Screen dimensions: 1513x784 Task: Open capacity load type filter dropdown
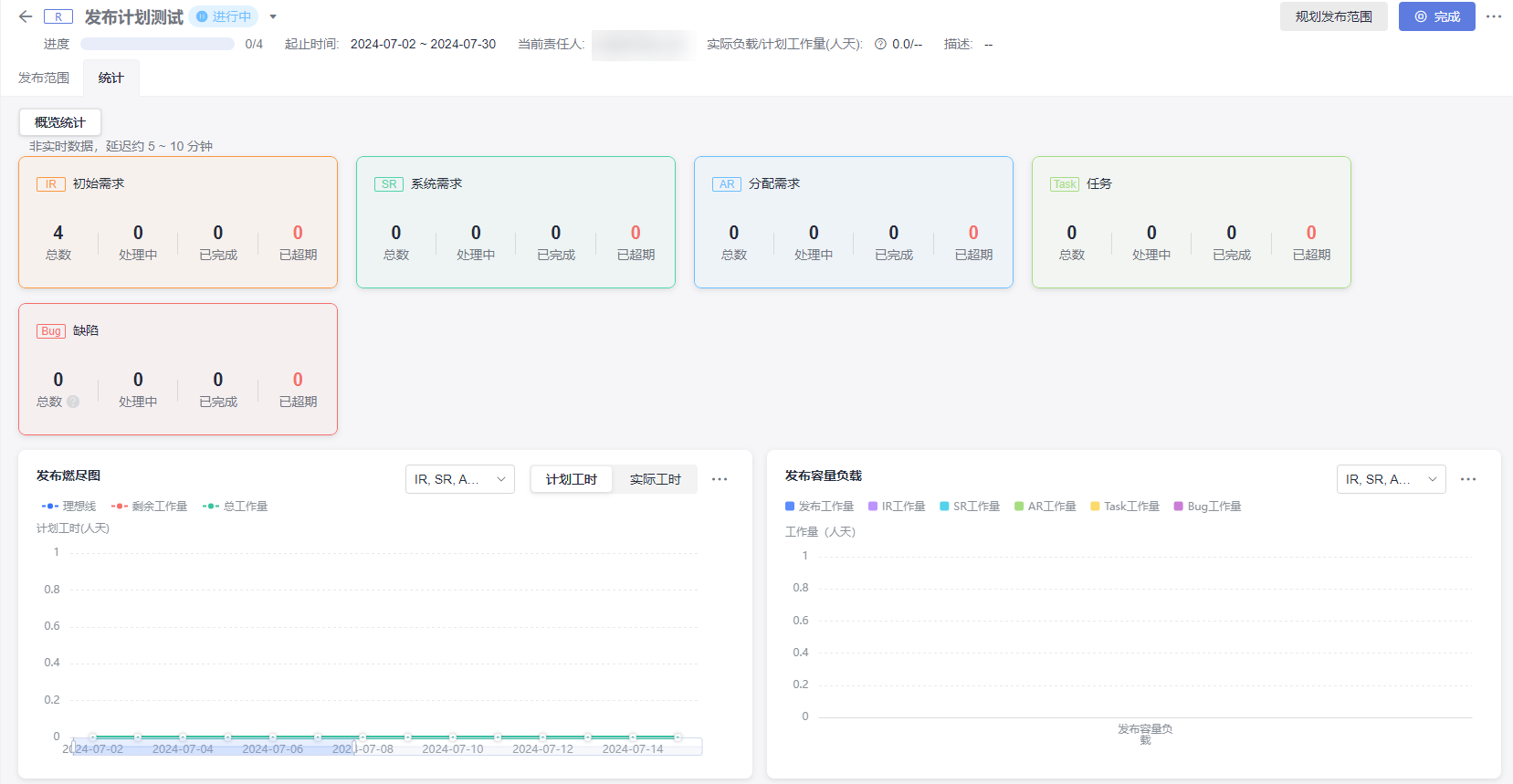click(1391, 479)
